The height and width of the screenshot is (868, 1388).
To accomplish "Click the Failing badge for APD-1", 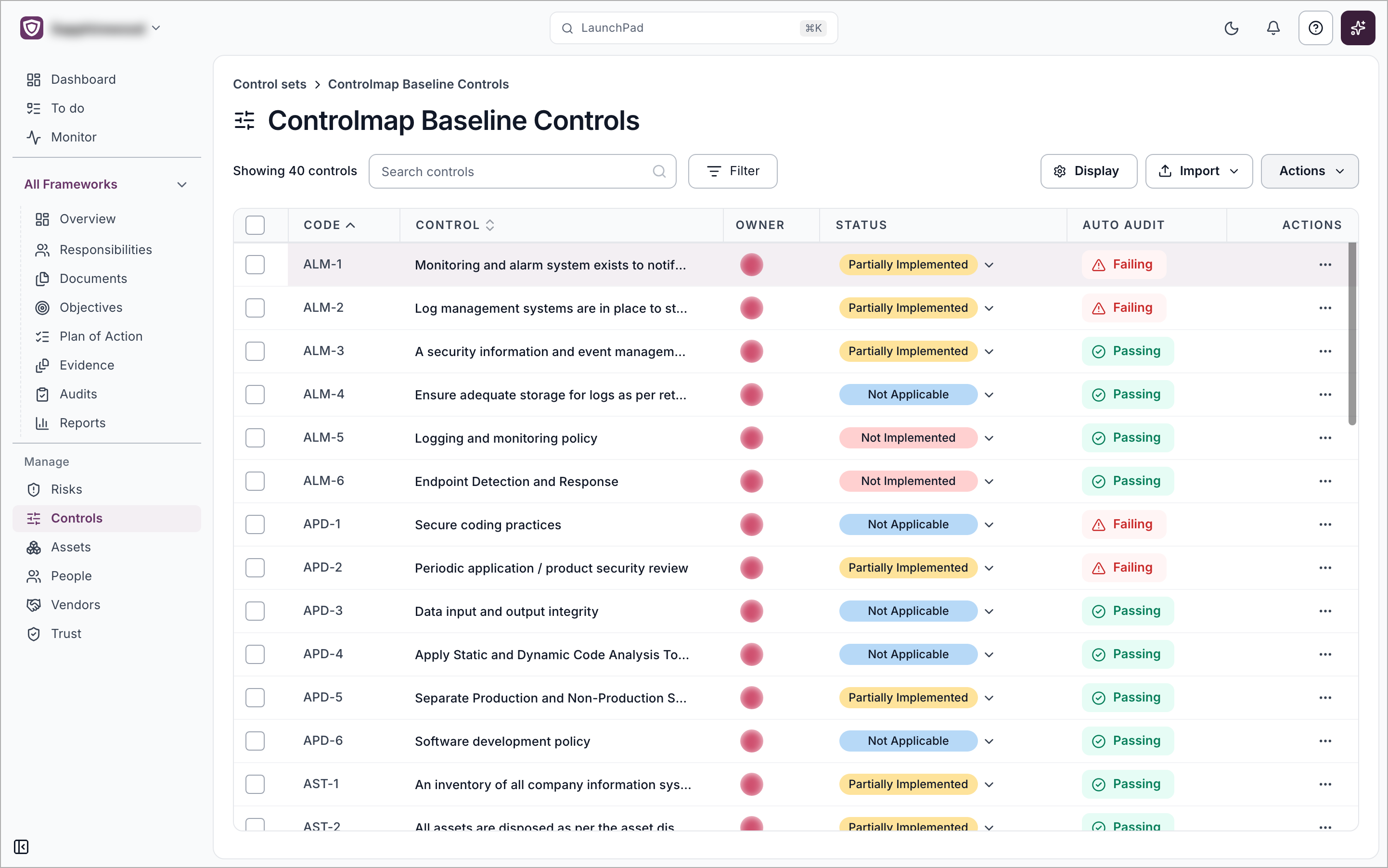I will (1124, 524).
